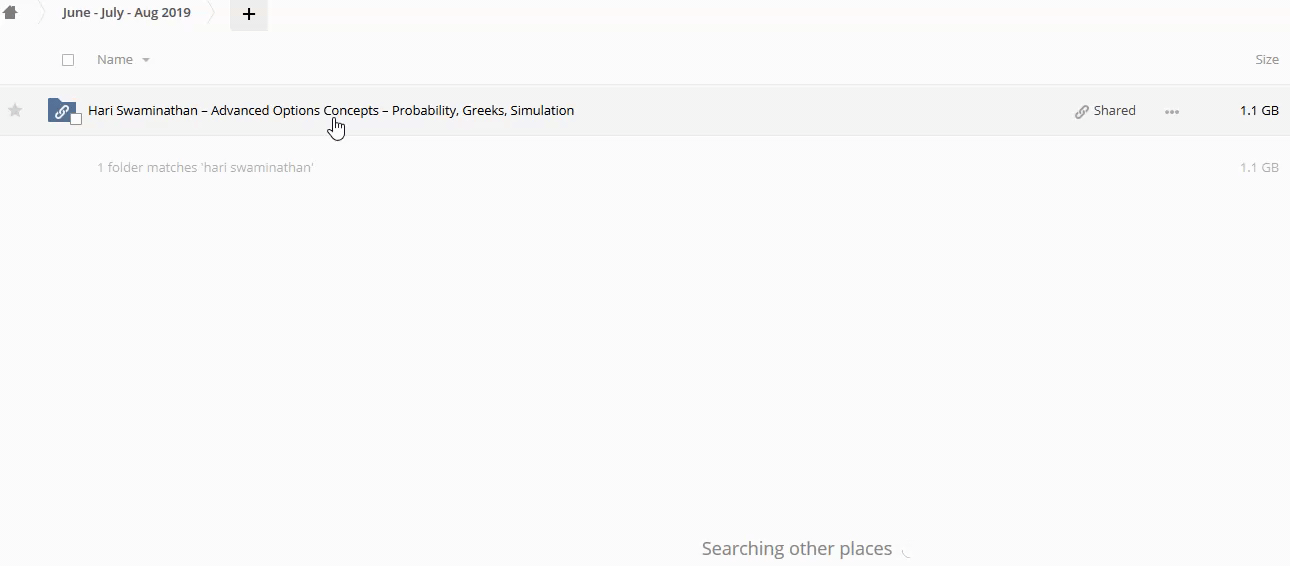Screen dimensions: 1290x566
Task: Sort by the Size column header
Action: coord(1267,60)
